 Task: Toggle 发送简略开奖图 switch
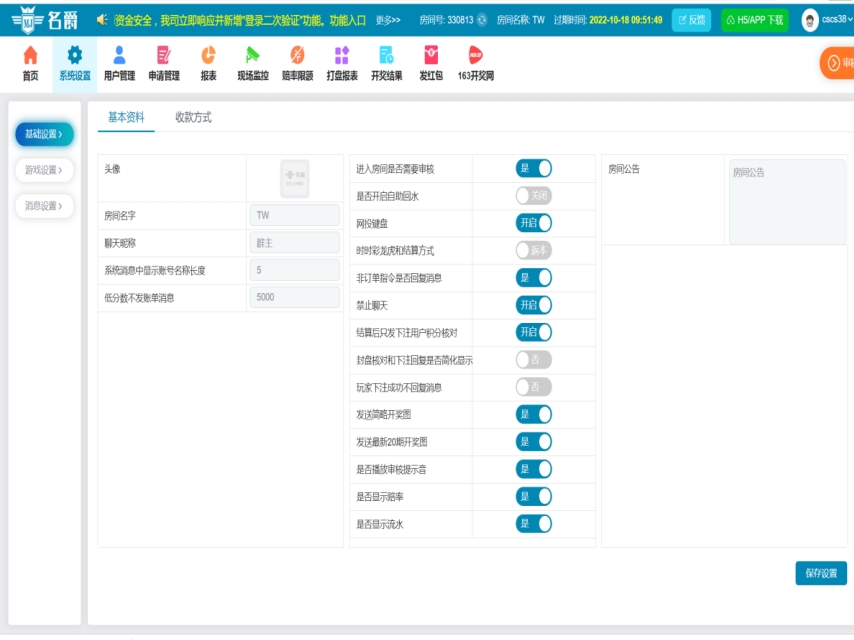click(x=534, y=415)
